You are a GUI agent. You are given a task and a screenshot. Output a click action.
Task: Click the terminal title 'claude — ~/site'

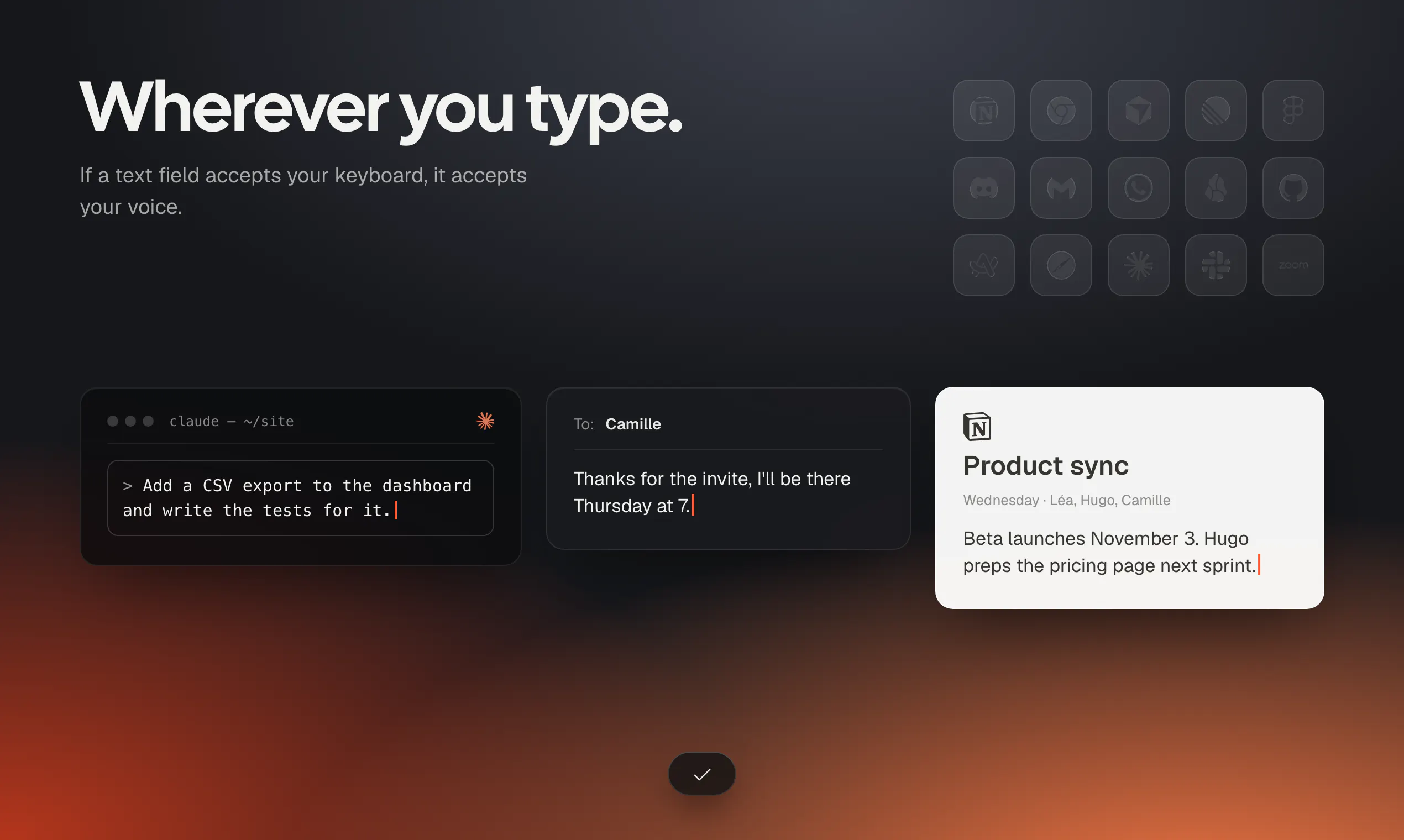pos(232,421)
